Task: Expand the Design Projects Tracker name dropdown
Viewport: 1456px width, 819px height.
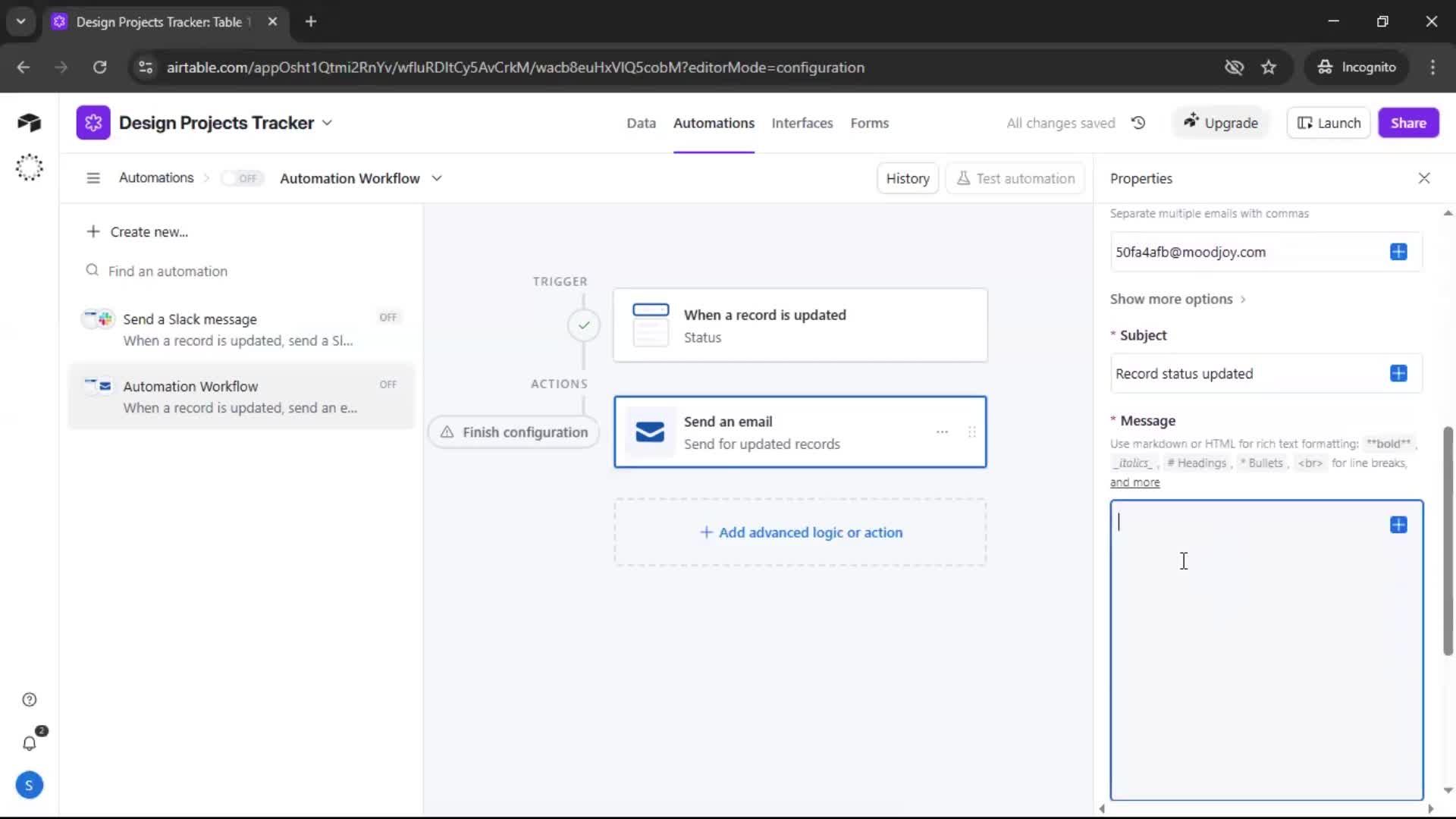Action: pyautogui.click(x=327, y=123)
